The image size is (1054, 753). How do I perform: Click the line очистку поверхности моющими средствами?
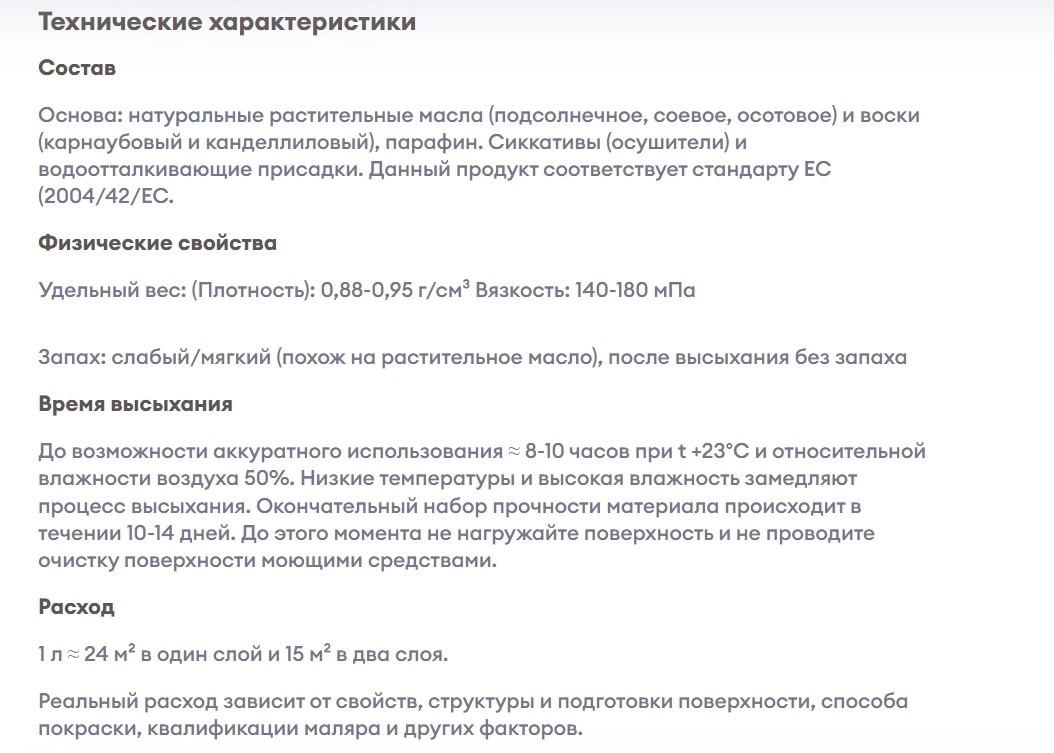coord(268,561)
